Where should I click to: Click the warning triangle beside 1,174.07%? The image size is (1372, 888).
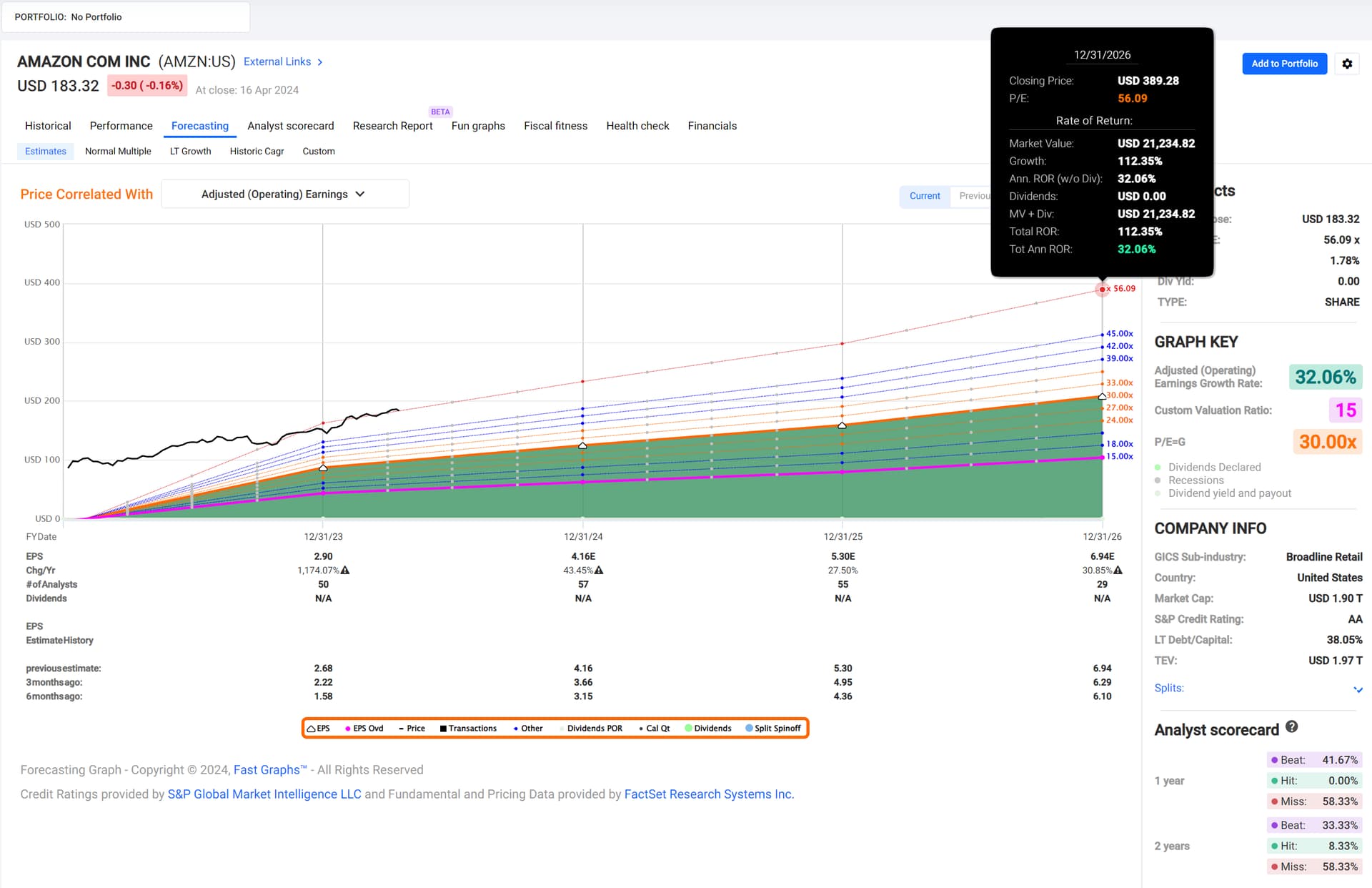pyautogui.click(x=345, y=571)
